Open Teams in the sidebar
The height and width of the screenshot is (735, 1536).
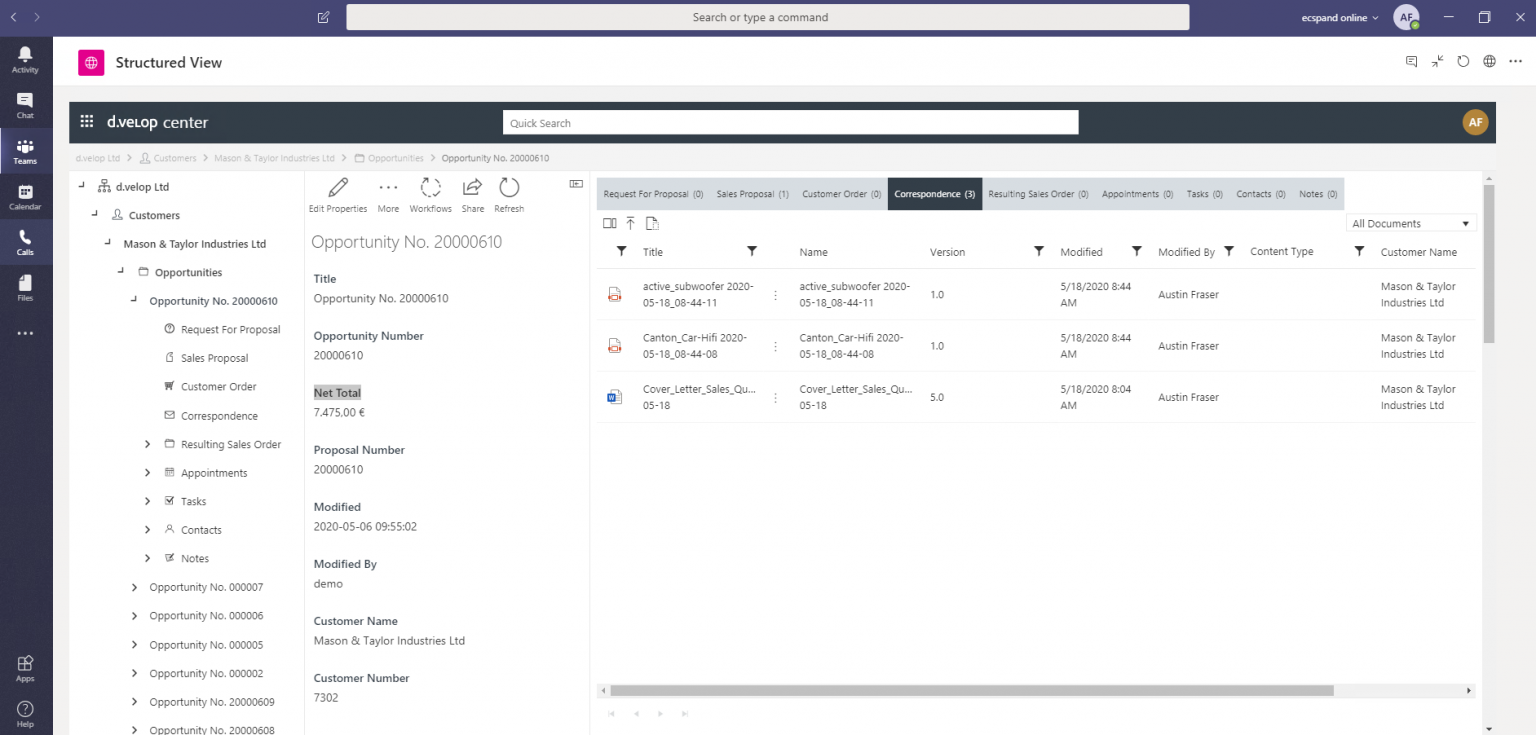pos(25,151)
